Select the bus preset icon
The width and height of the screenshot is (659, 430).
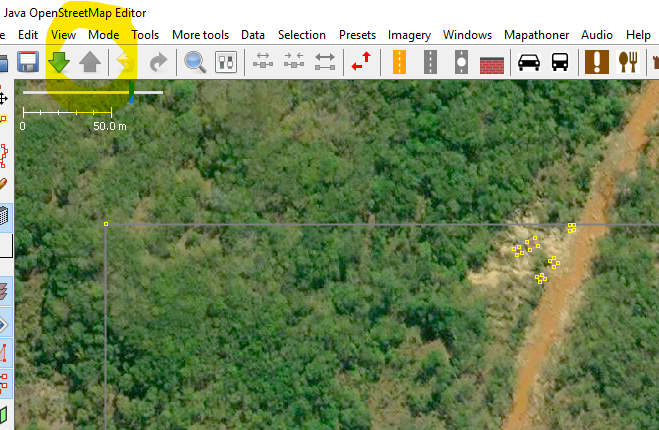(560, 62)
